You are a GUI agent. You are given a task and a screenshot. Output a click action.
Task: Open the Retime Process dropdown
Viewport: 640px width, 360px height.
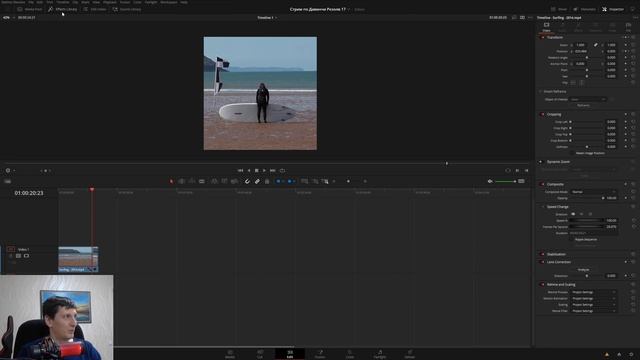coord(593,292)
